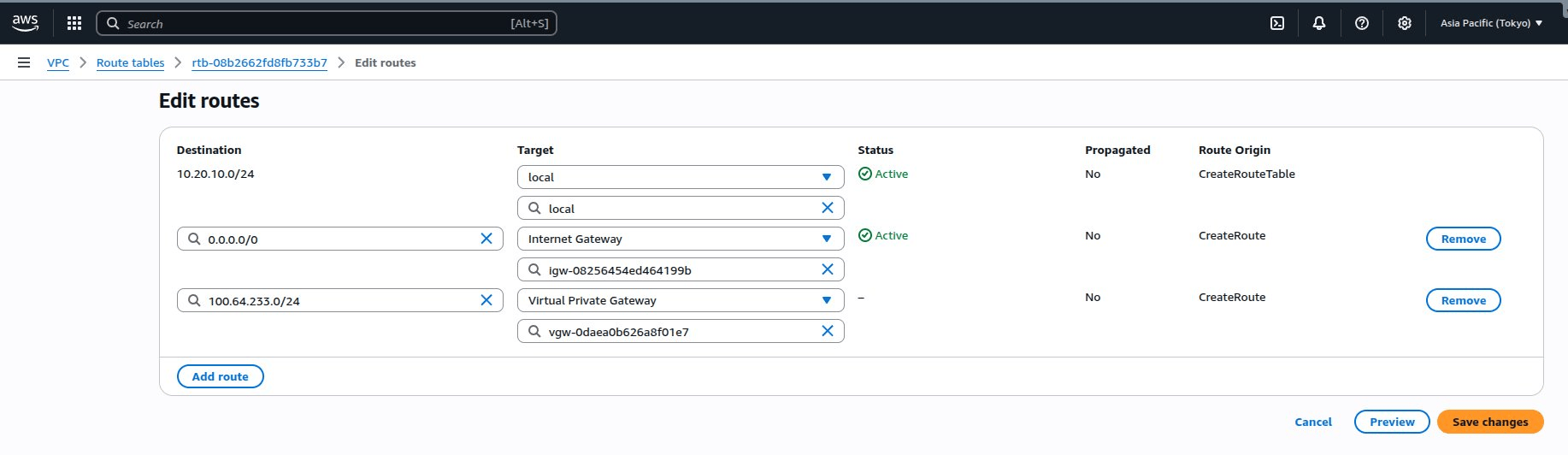Launch CloudShell from the top bar

[x=1277, y=23]
